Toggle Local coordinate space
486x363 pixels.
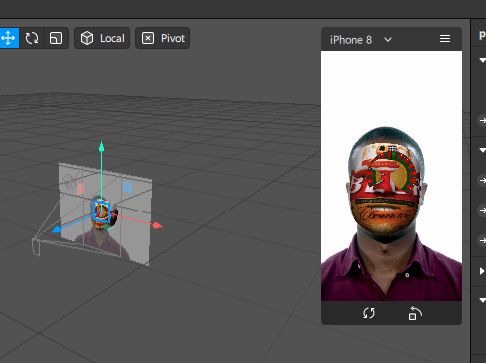pyautogui.click(x=102, y=38)
